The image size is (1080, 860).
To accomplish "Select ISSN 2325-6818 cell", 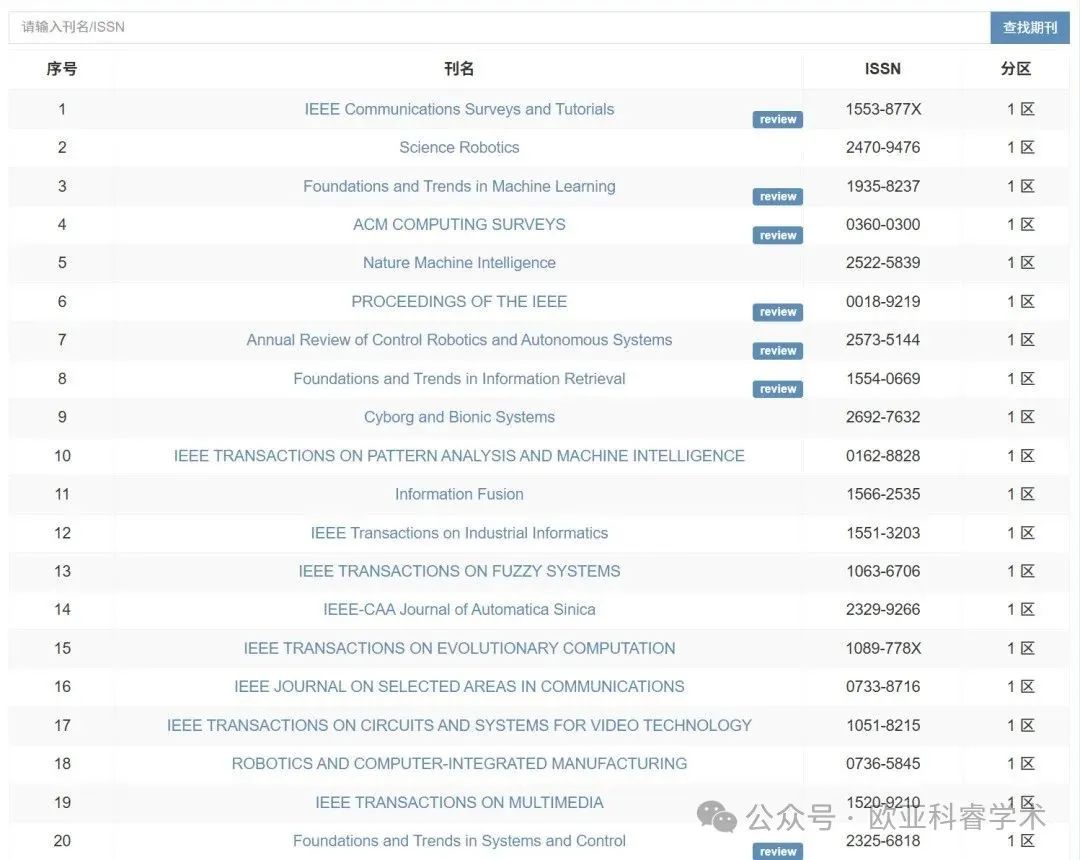I will tap(883, 841).
